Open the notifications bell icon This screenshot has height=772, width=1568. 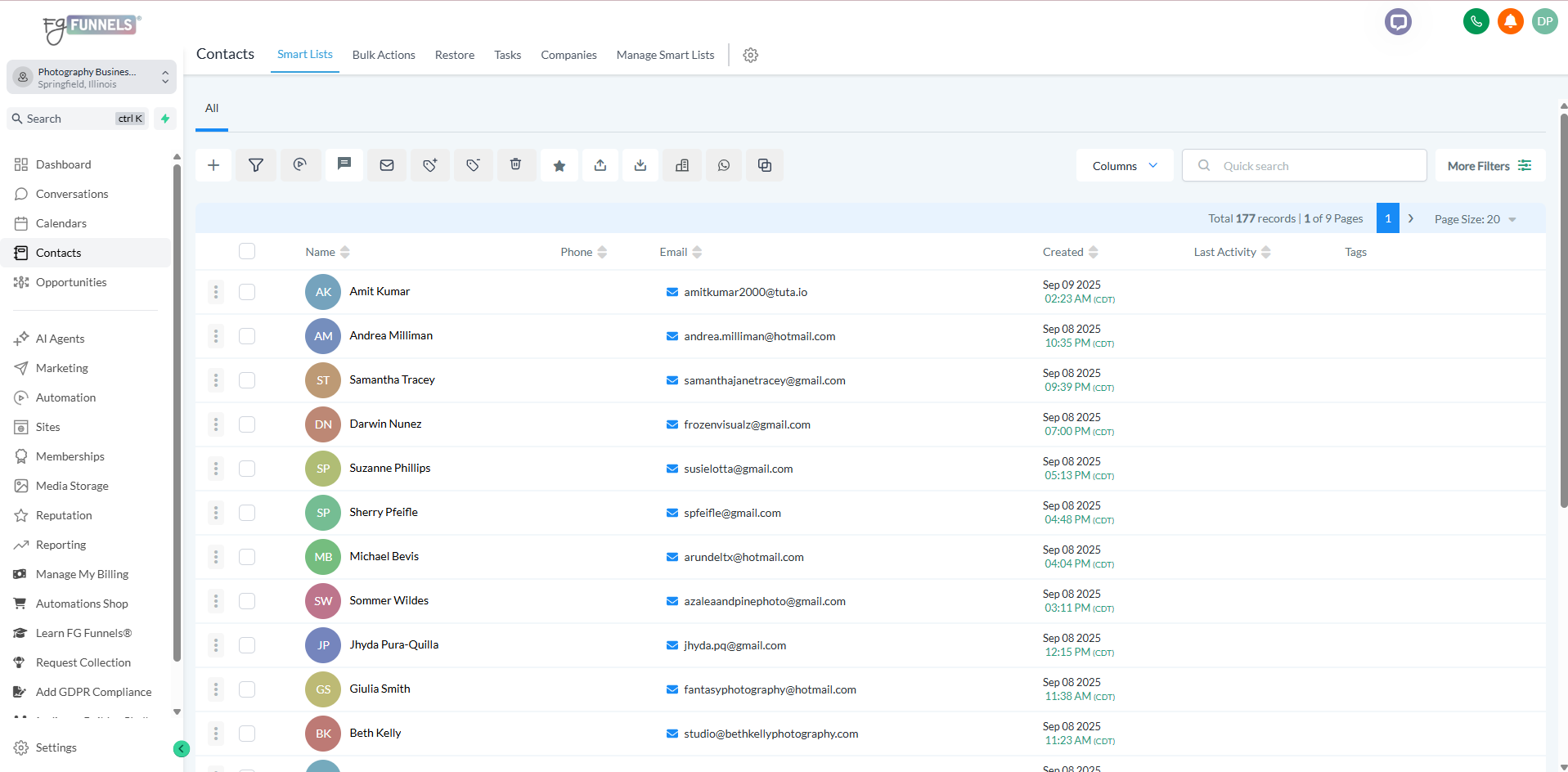[x=1510, y=21]
